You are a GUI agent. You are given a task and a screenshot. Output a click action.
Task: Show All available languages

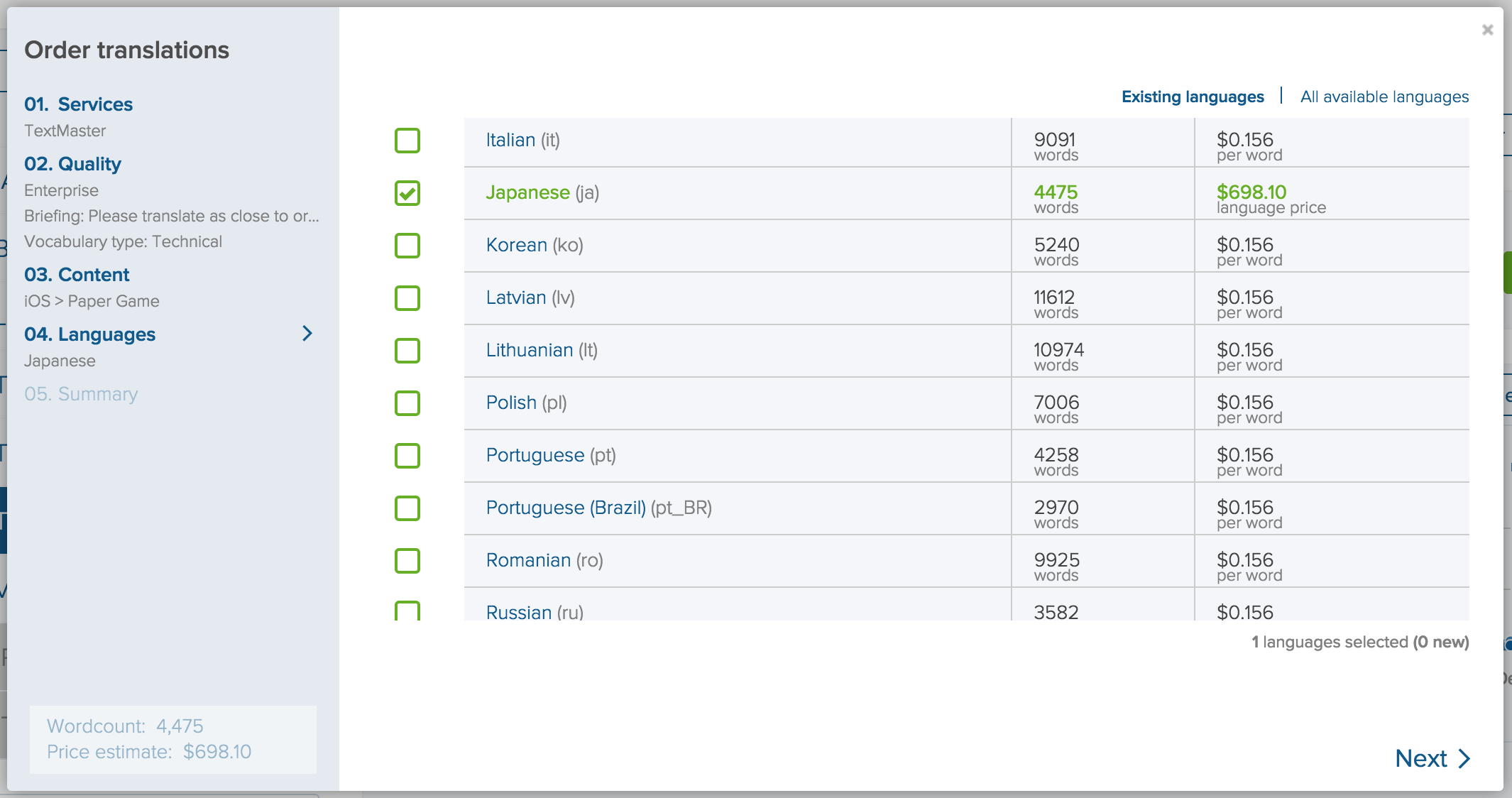[1384, 97]
